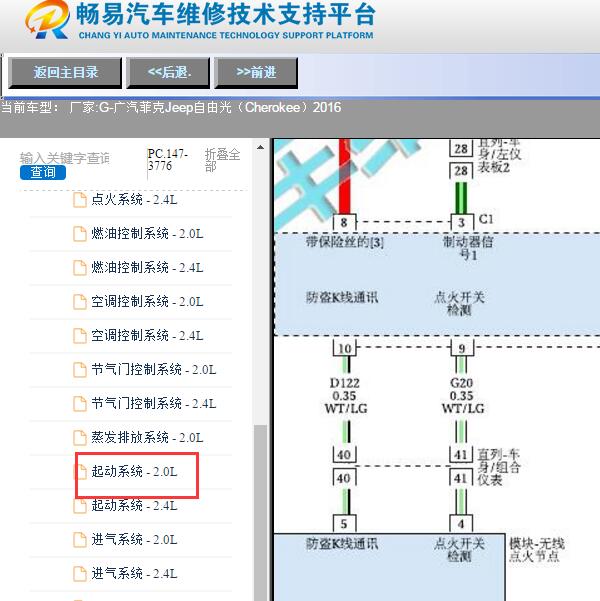Focus the 输入关键字查询 keyword field
Image resolution: width=600 pixels, height=601 pixels.
click(65, 158)
